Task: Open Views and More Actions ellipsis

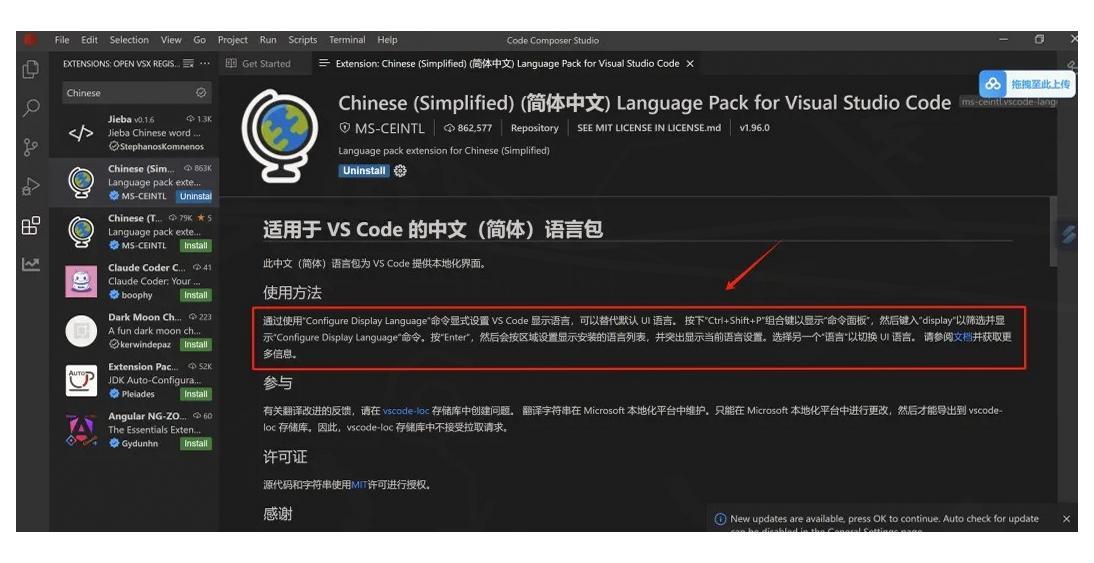Action: click(204, 63)
